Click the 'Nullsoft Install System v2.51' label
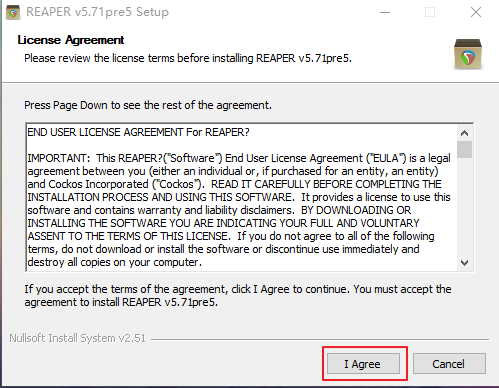 (77, 338)
